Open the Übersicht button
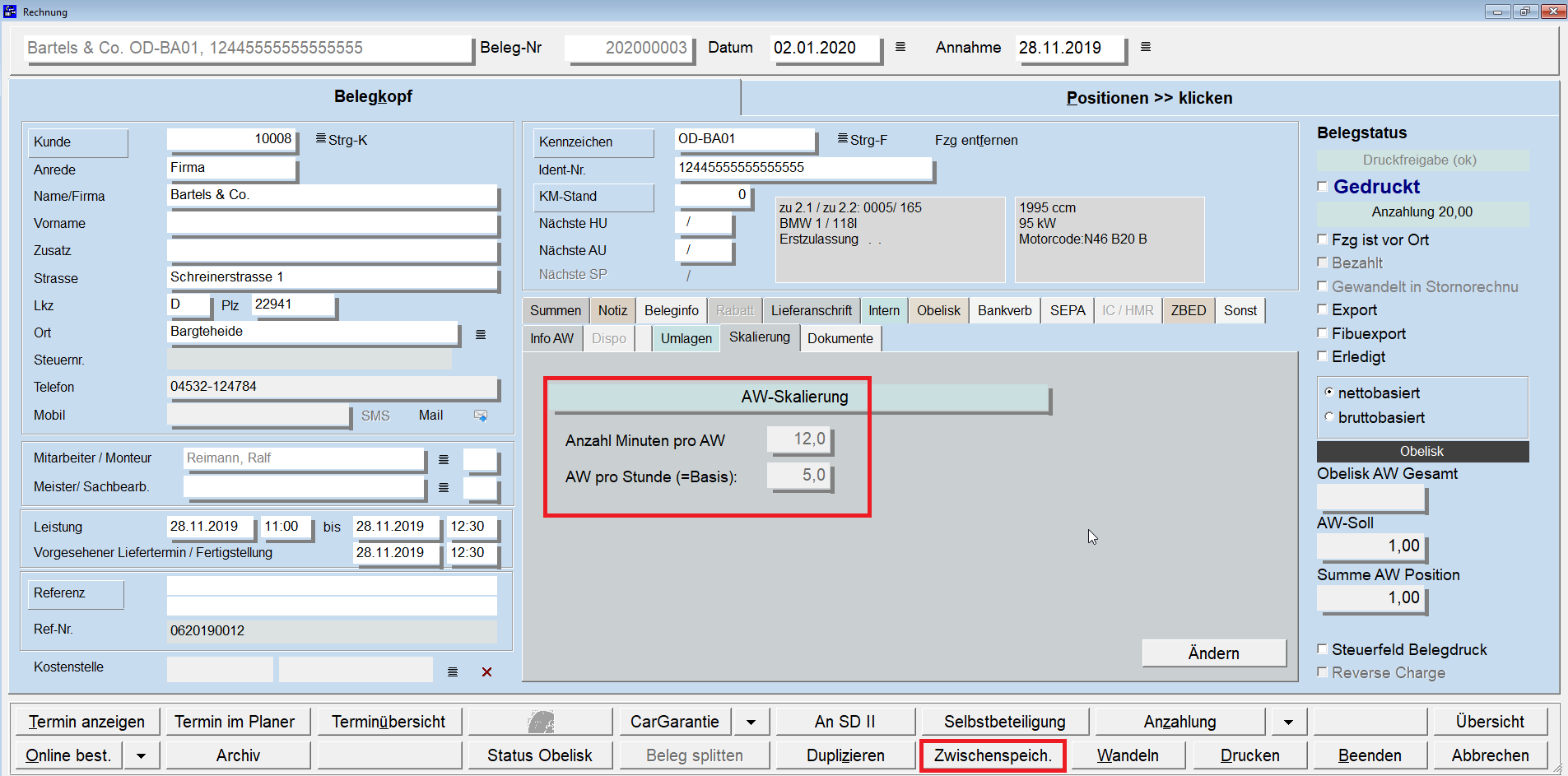Viewport: 1568px width, 776px height. (x=1491, y=722)
